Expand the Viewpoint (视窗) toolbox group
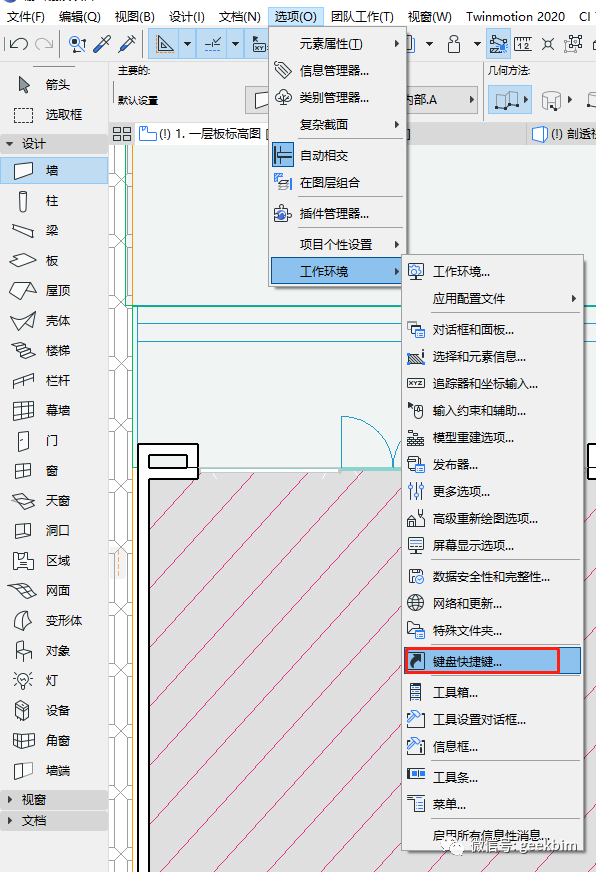 9,800
